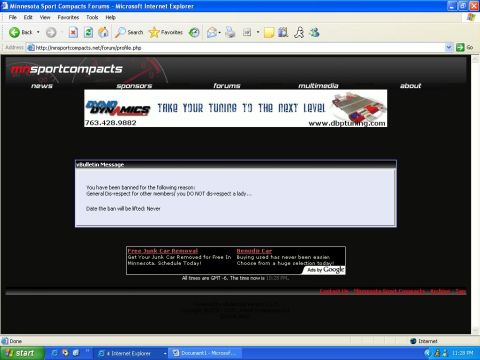Click the page icon in the Address bar
The width and height of the screenshot is (480, 360).
pyautogui.click(x=31, y=48)
